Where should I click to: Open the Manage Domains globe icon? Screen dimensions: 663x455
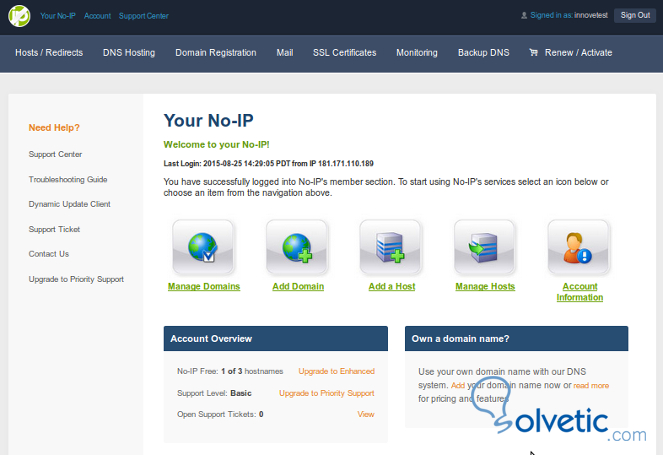click(203, 247)
